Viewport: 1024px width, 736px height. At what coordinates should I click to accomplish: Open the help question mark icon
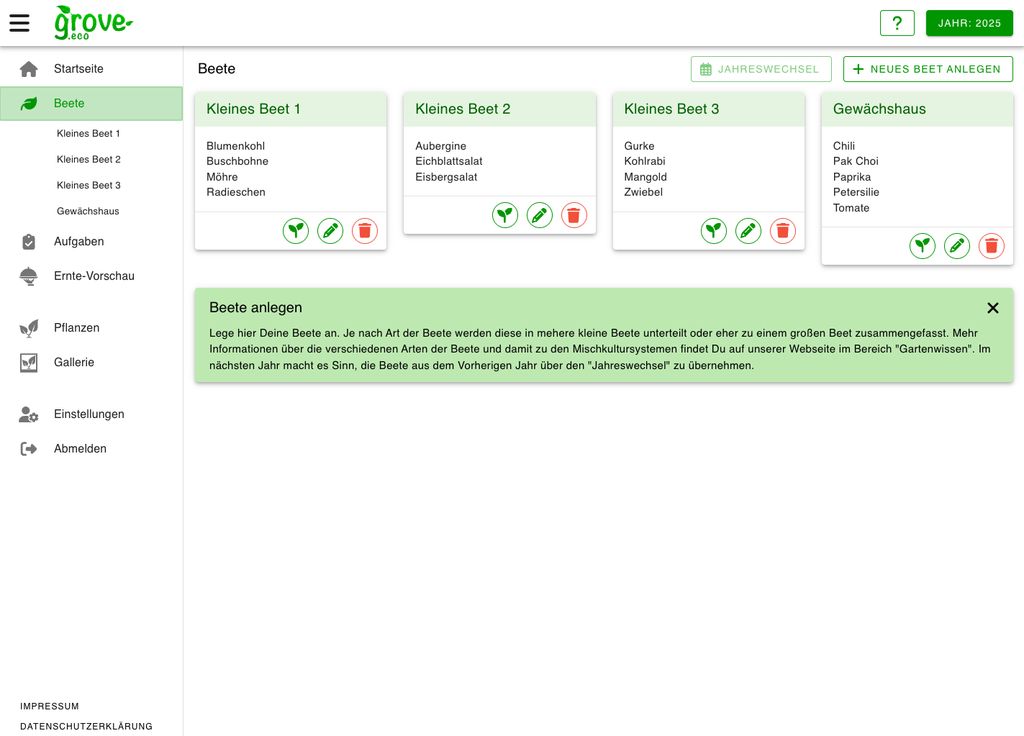897,22
